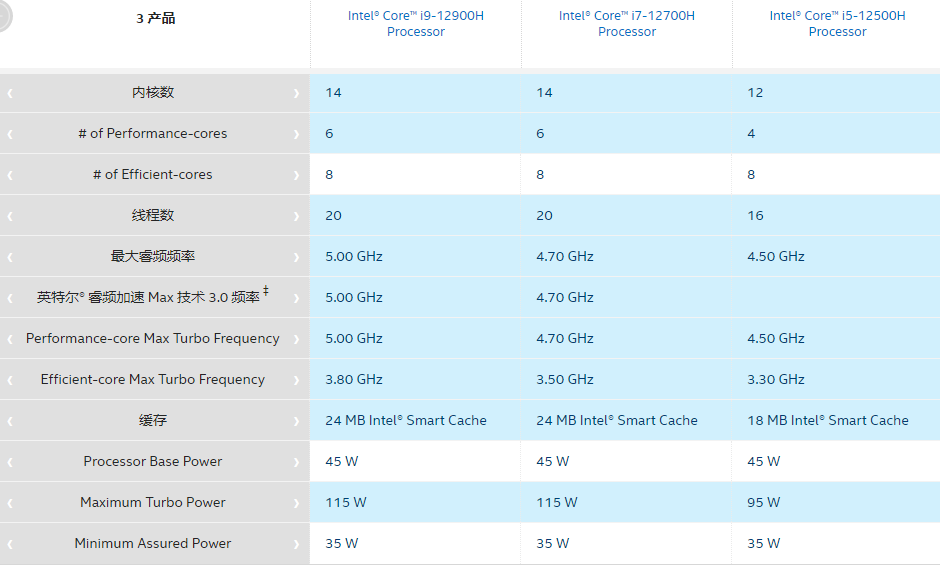
Task: Click i9-12900H 3.80 GHz efficient-core frequency
Action: point(354,379)
